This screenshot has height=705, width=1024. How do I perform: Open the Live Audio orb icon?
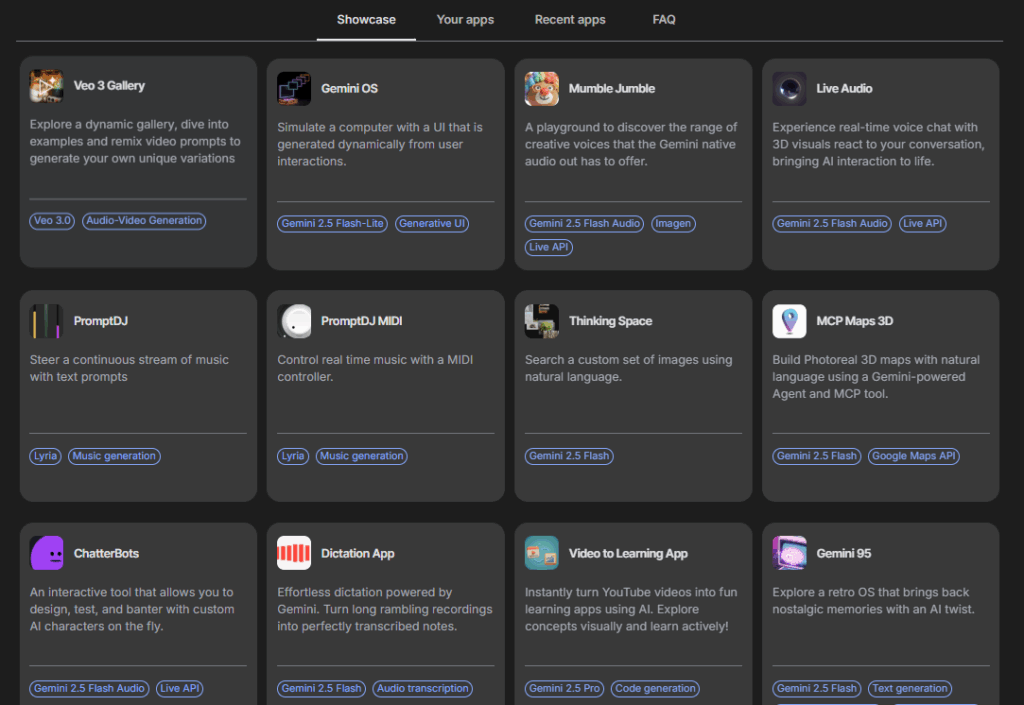coord(789,89)
